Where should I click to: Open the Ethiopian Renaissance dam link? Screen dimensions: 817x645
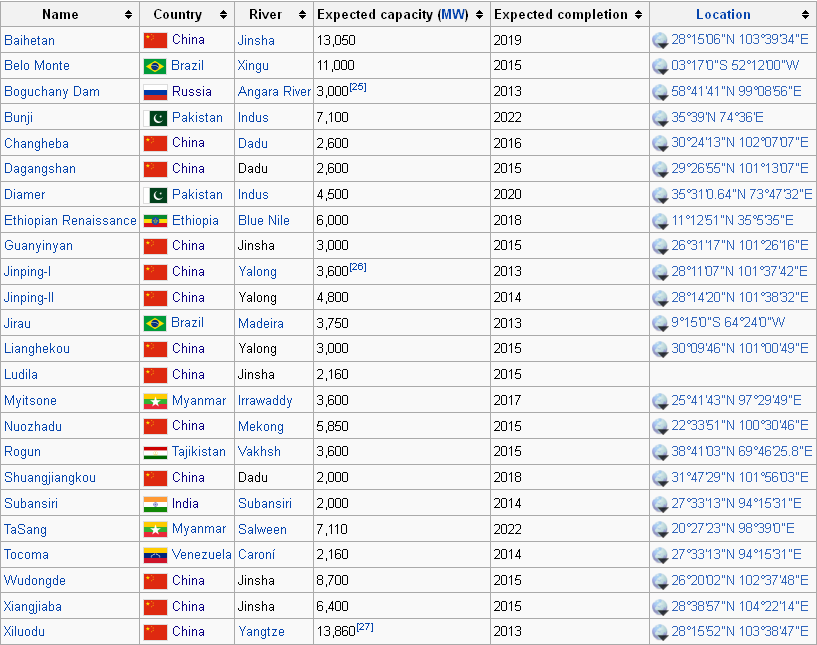click(x=70, y=220)
